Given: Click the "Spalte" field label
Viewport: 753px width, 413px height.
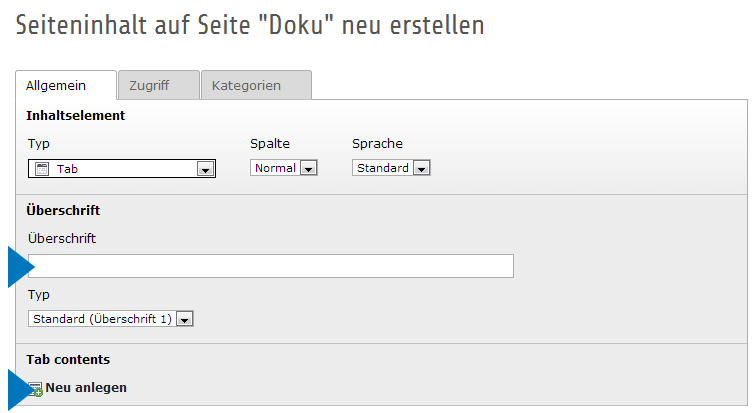Looking at the screenshot, I should [269, 144].
